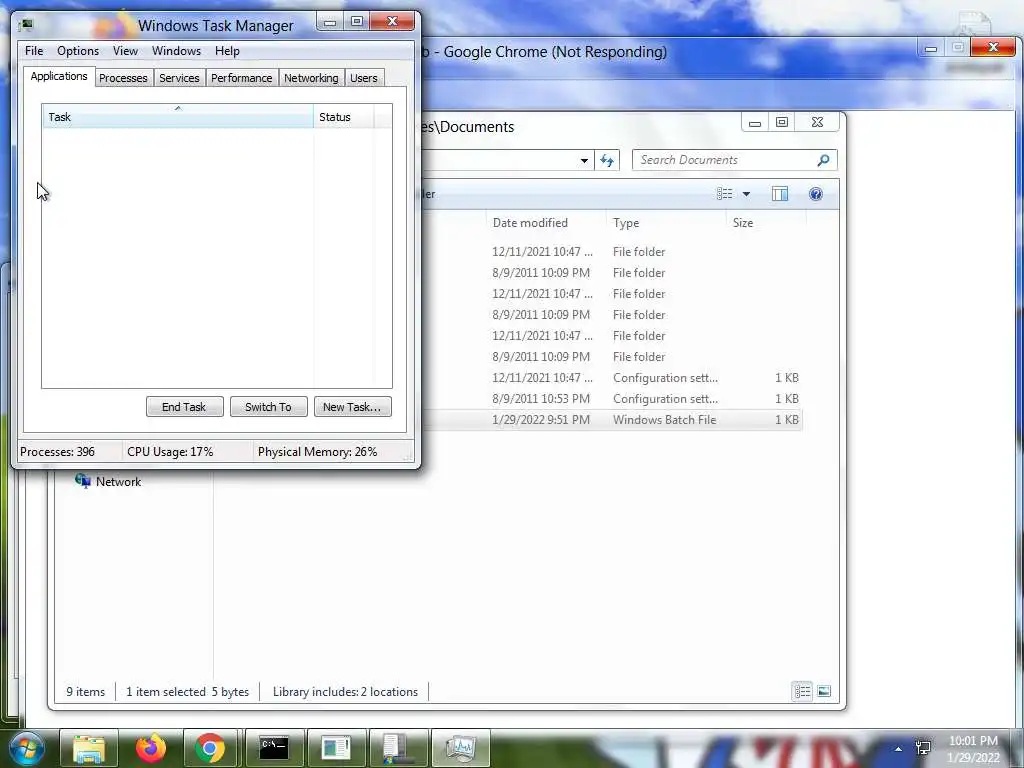
Task: Sort by the Task column header
Action: pyautogui.click(x=178, y=117)
